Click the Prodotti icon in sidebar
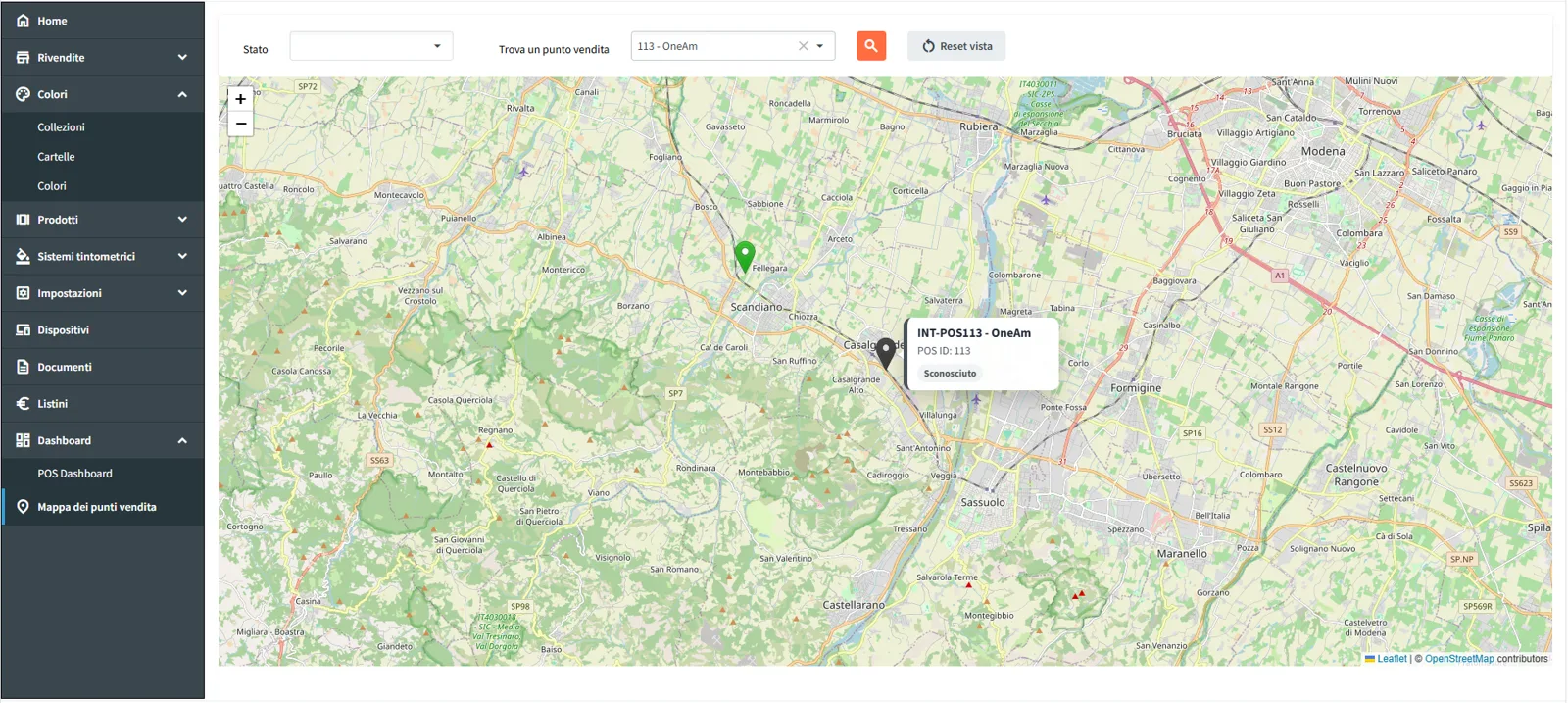This screenshot has height=703, width=1568. [23, 220]
